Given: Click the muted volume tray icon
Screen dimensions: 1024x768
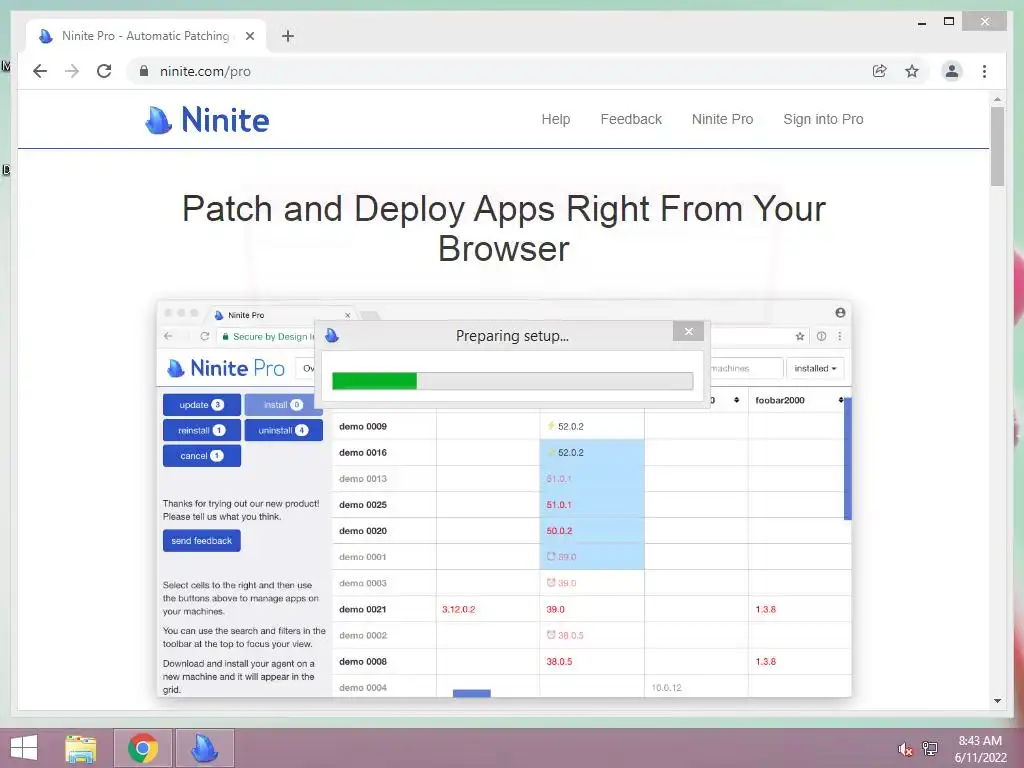Looking at the screenshot, I should coord(905,749).
